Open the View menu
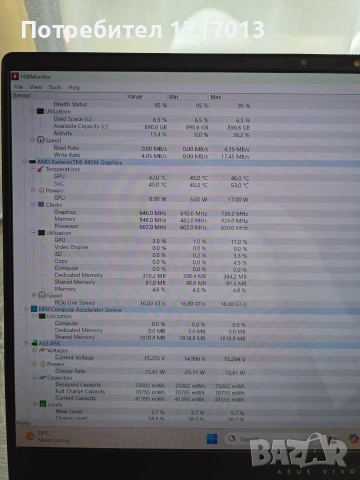Screen dimensions: 360x480 [36, 87]
